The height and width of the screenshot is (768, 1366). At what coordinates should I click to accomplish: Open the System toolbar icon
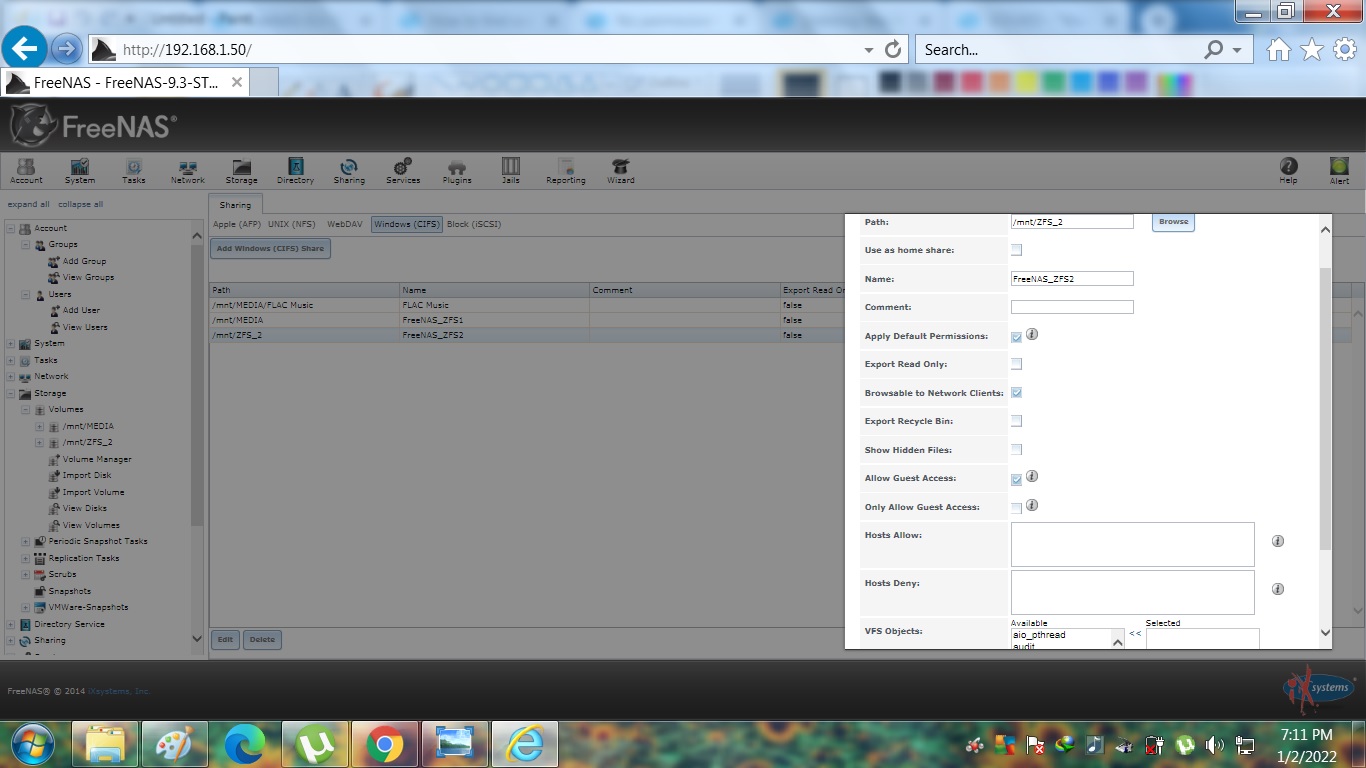[x=80, y=171]
